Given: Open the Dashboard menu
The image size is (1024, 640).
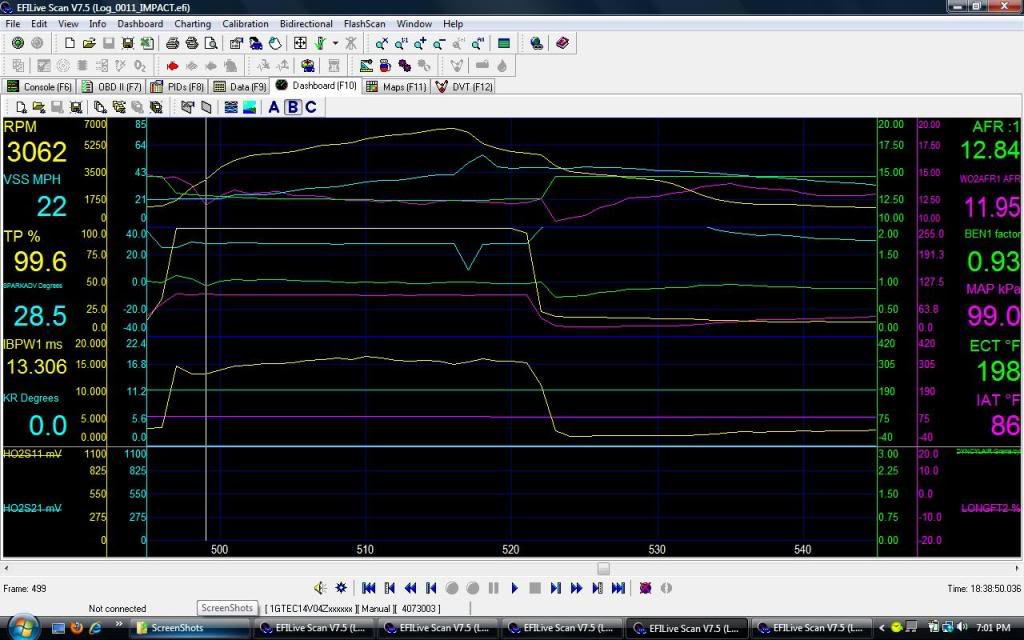Looking at the screenshot, I should [140, 24].
